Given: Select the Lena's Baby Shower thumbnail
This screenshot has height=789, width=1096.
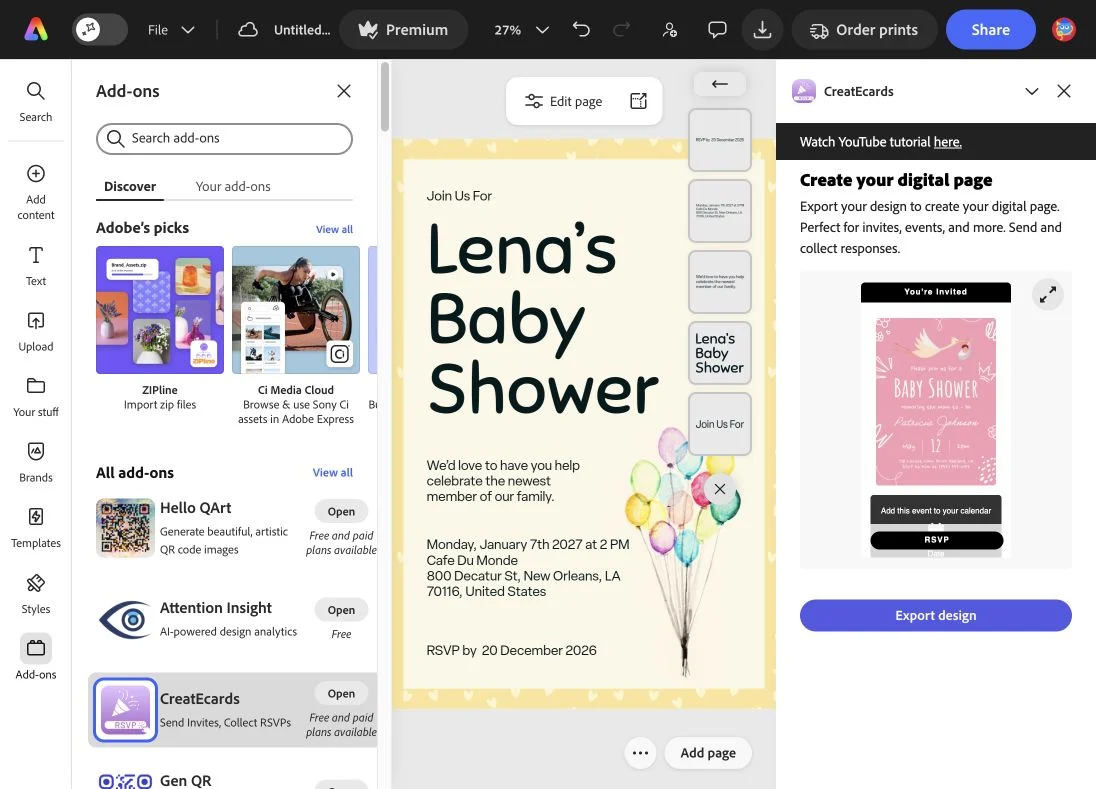Looking at the screenshot, I should click(719, 353).
